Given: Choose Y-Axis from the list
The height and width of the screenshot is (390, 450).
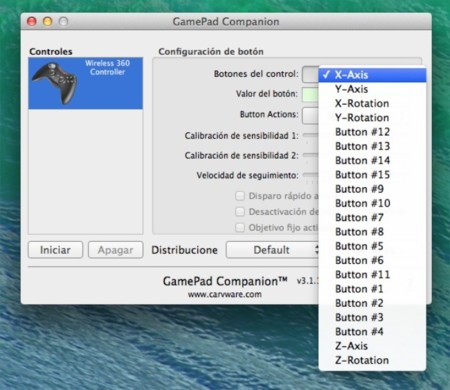Looking at the screenshot, I should tap(372, 89).
